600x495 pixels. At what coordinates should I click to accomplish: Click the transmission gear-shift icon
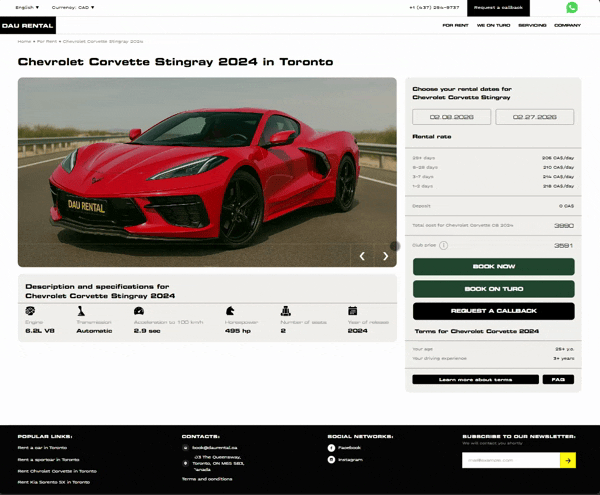click(x=81, y=311)
